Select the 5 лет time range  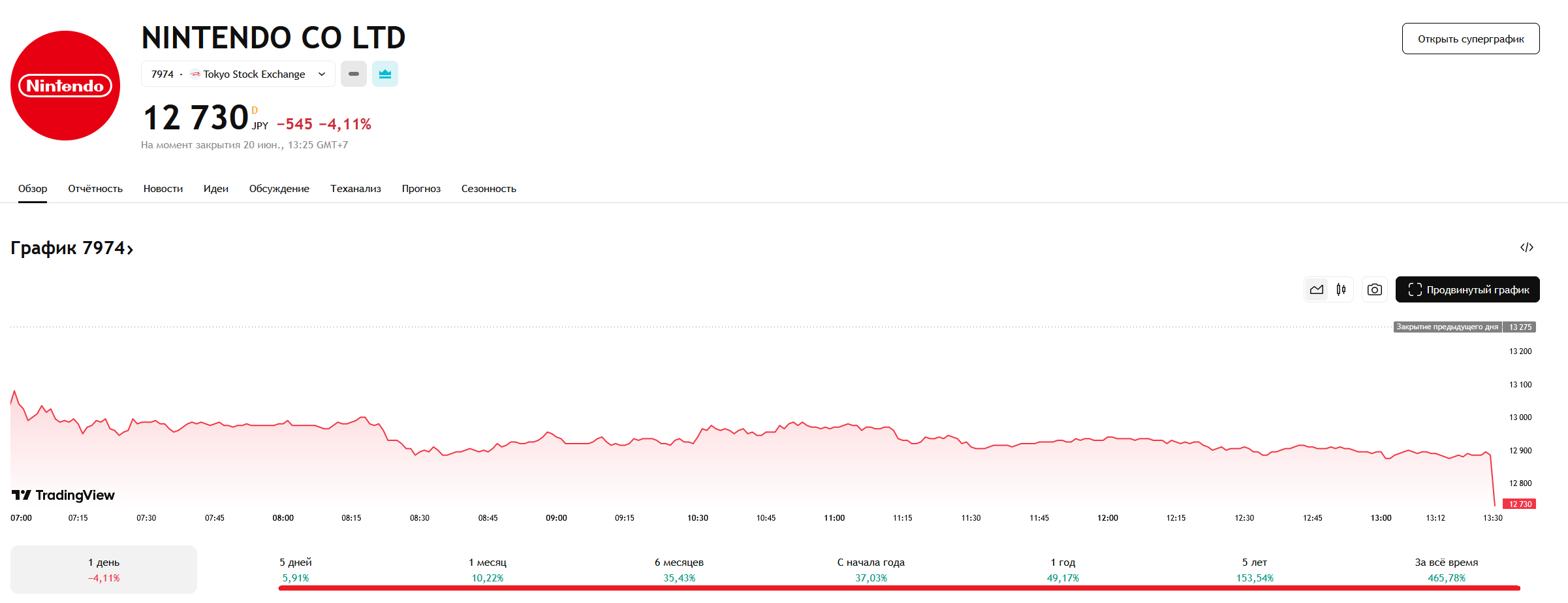1255,570
